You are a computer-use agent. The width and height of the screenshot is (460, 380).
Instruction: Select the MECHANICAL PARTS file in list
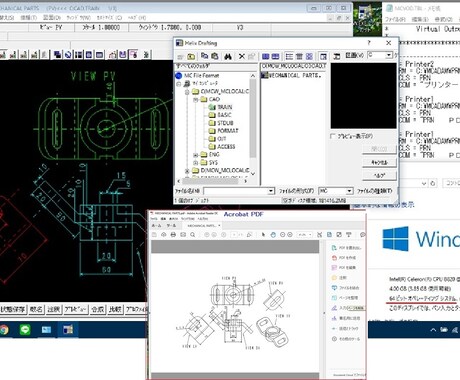[x=291, y=75]
